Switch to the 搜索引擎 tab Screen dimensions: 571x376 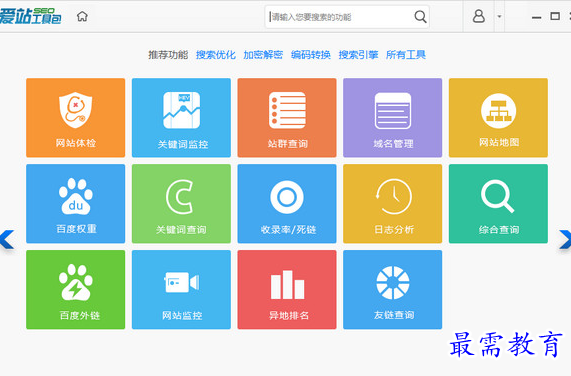[358, 55]
